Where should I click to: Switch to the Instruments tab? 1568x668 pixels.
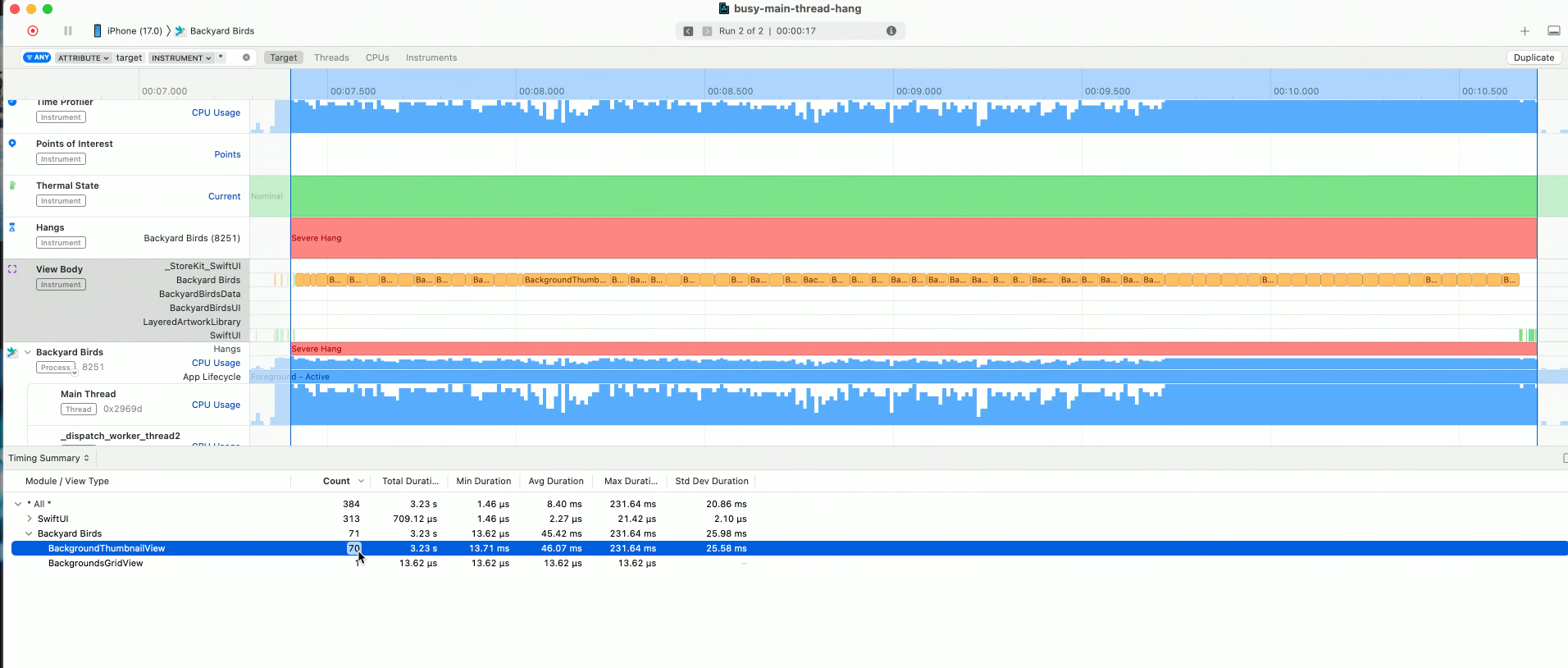pyautogui.click(x=431, y=57)
